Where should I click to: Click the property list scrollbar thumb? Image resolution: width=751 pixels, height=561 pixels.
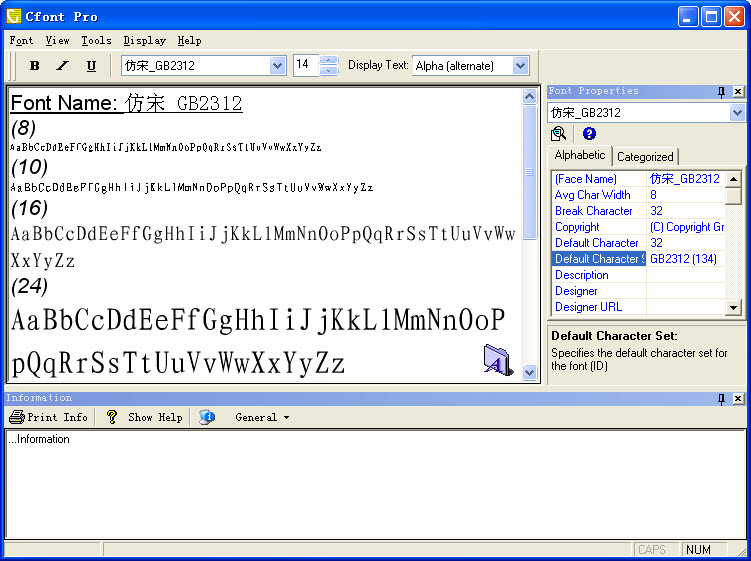pyautogui.click(x=733, y=195)
